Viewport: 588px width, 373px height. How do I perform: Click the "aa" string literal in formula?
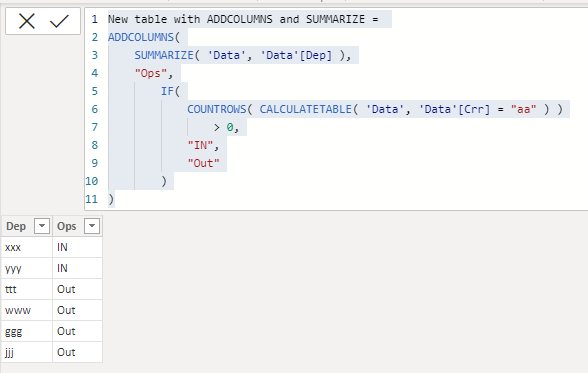524,109
